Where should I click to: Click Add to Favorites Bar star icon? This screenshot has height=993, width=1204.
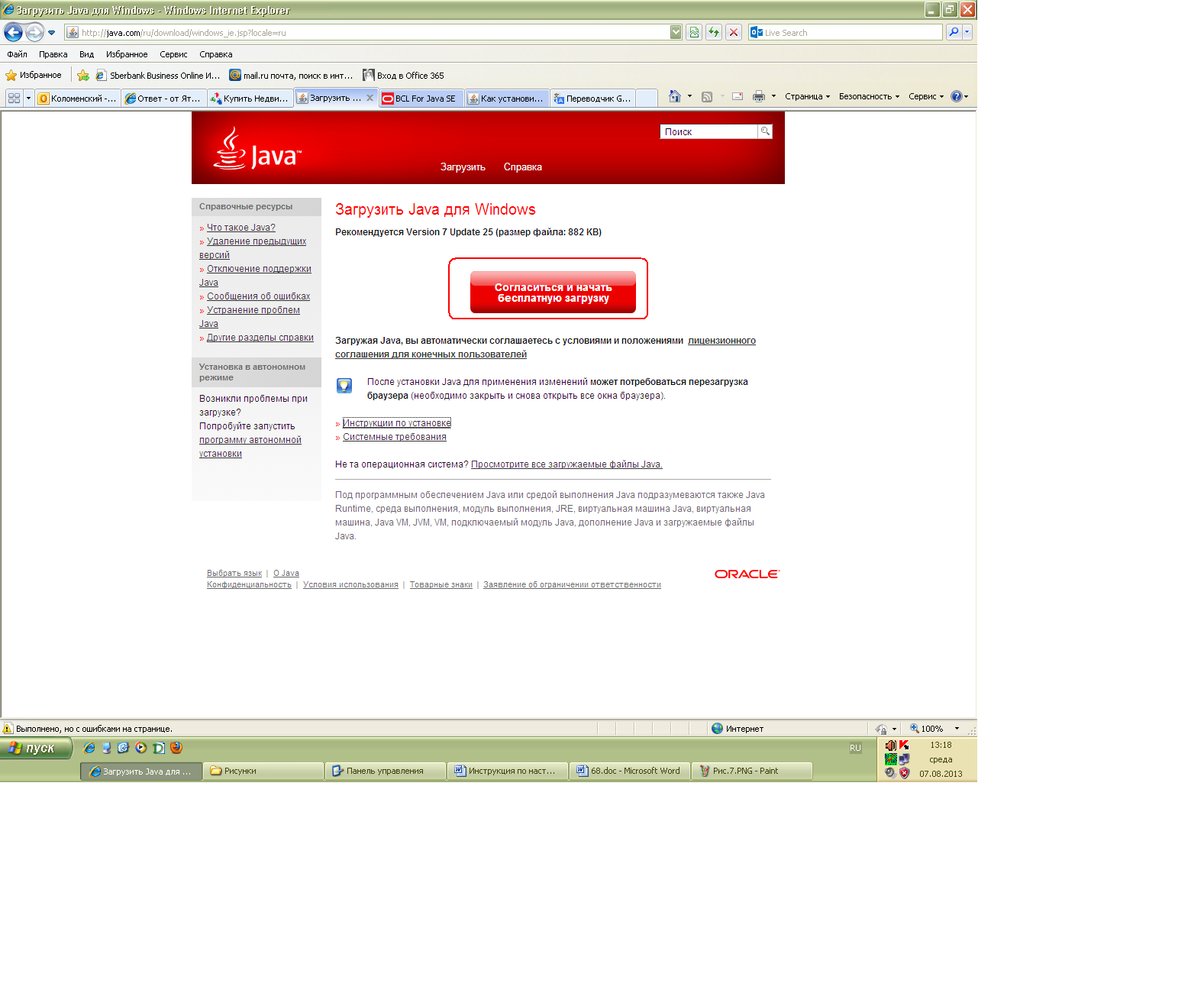click(83, 75)
